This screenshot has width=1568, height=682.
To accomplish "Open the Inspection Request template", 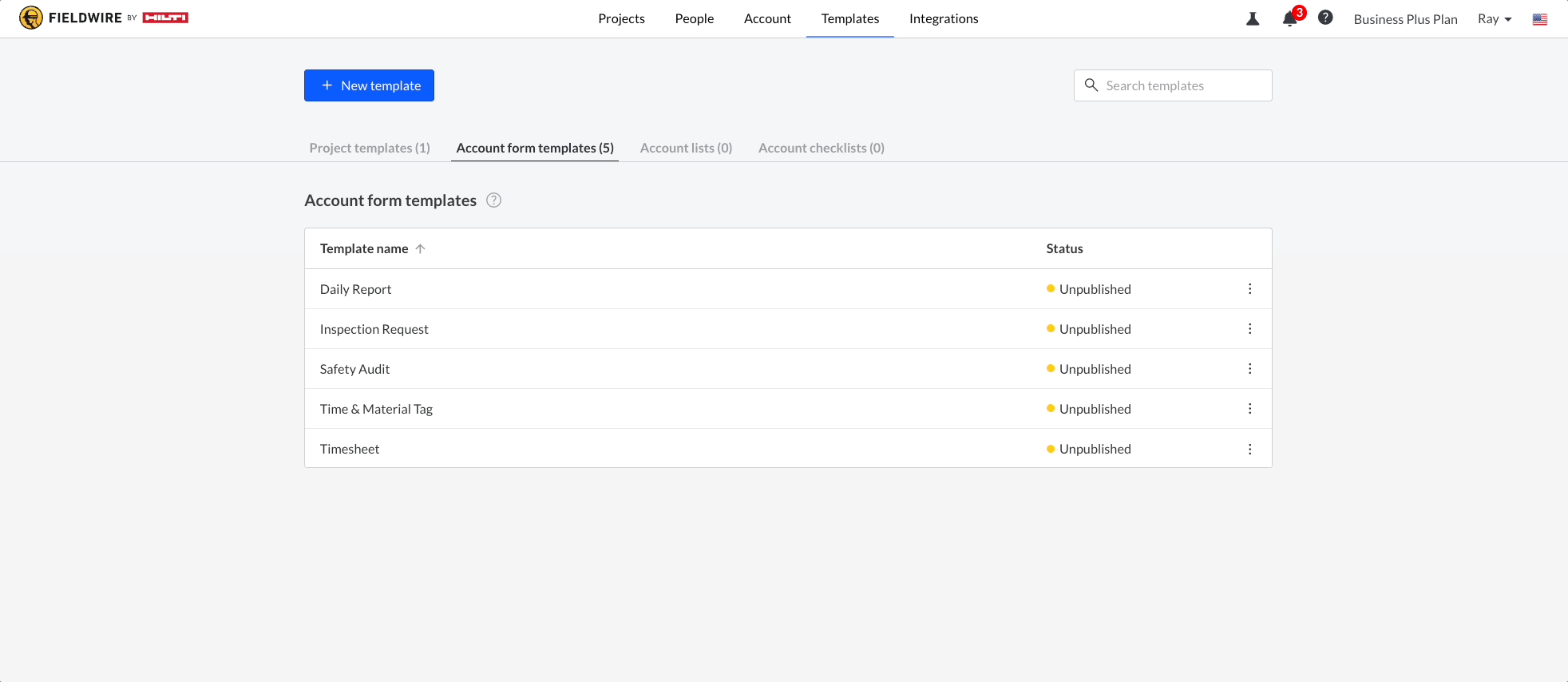I will [374, 329].
